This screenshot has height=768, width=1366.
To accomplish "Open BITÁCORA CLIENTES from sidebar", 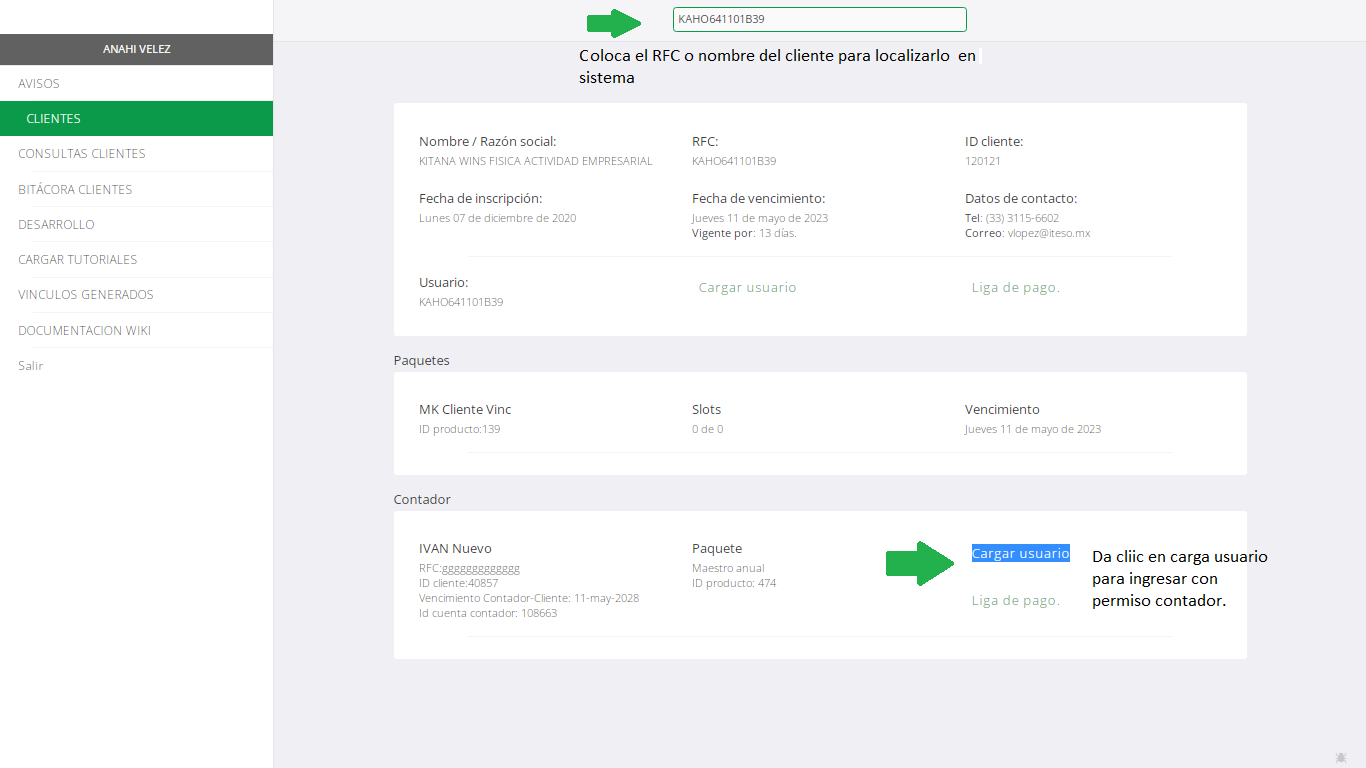I will (x=75, y=190).
